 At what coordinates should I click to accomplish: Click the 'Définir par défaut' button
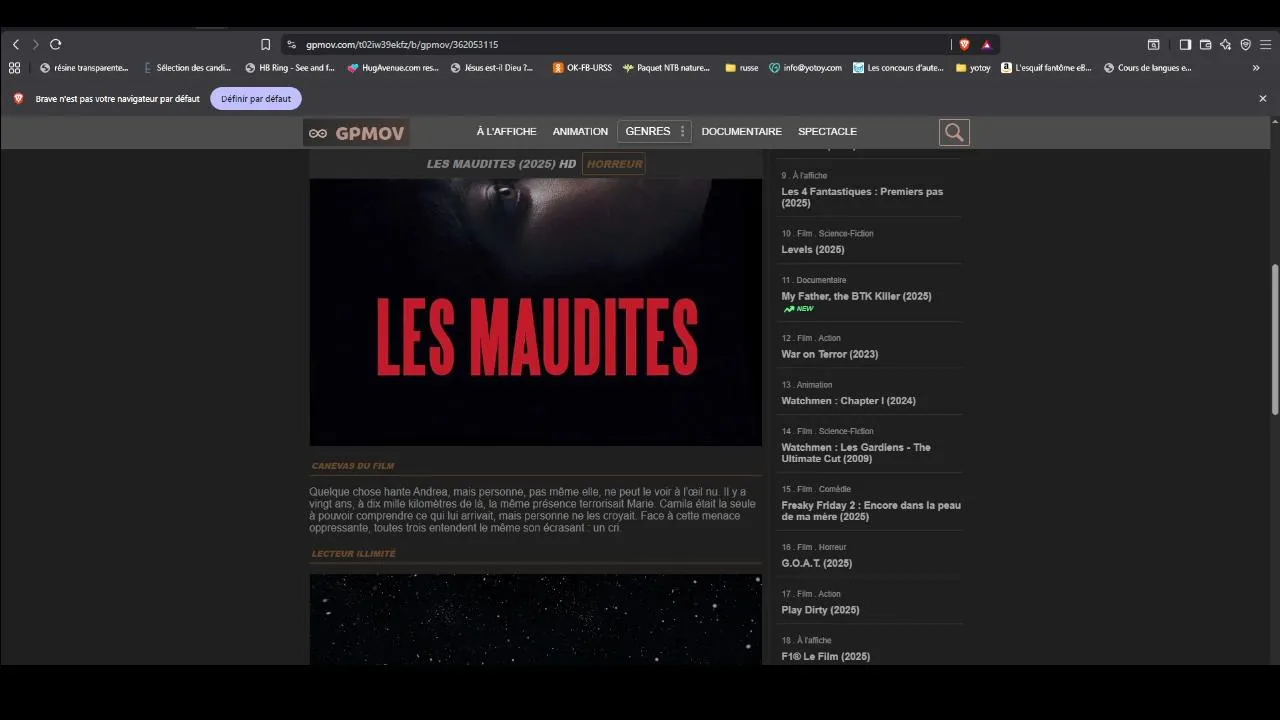[256, 99]
